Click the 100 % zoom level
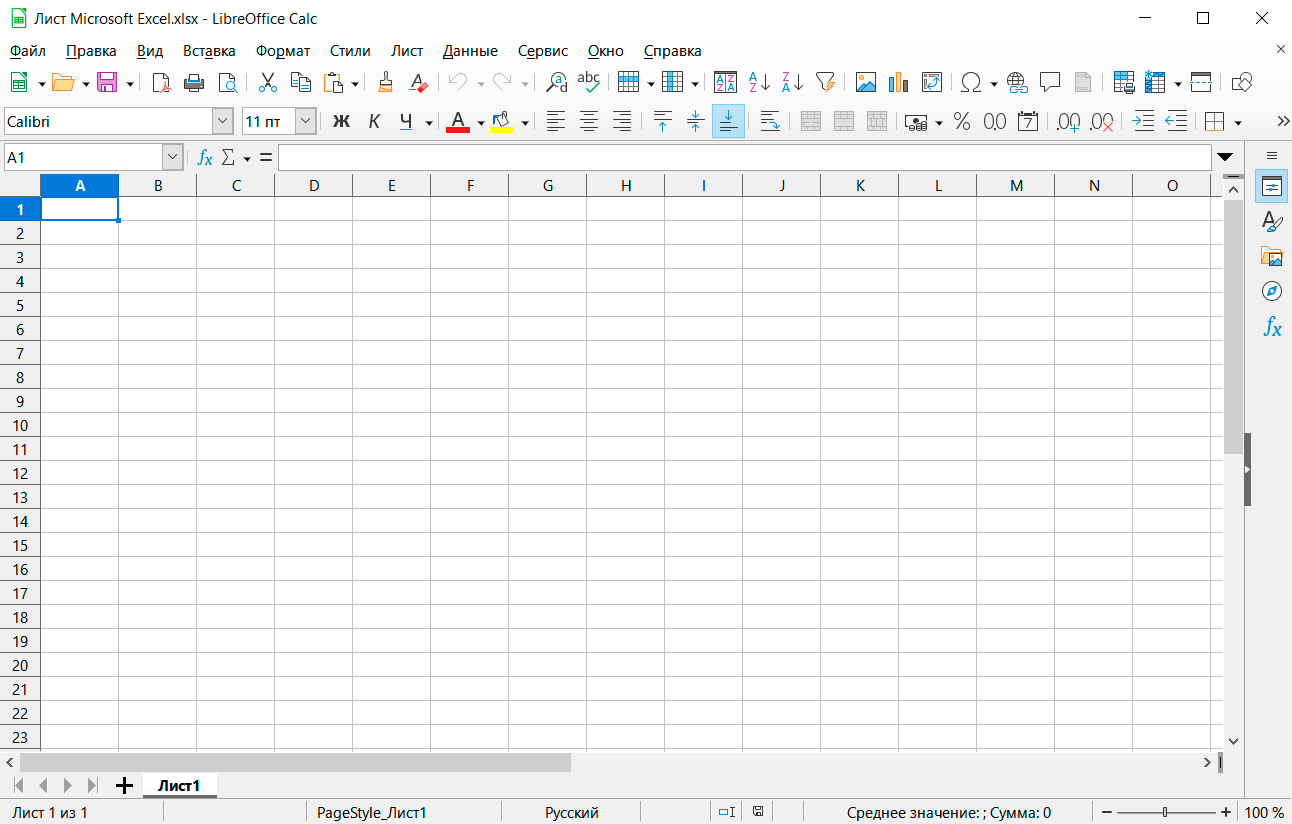The height and width of the screenshot is (824, 1292). 1264,813
